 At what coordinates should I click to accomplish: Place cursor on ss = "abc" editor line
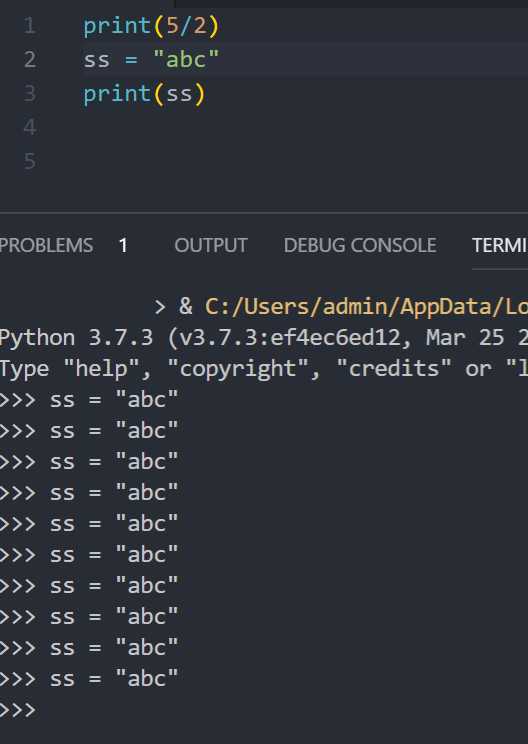pos(151,60)
